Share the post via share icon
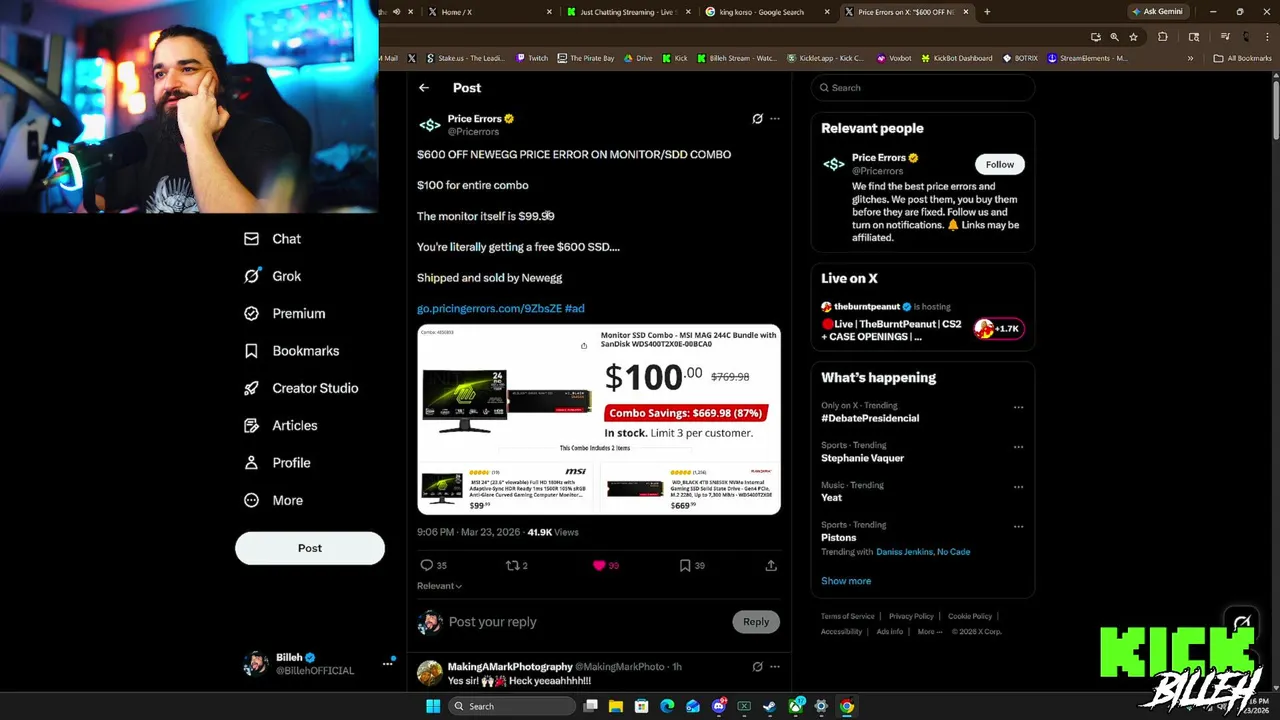The height and width of the screenshot is (720, 1280). (771, 565)
